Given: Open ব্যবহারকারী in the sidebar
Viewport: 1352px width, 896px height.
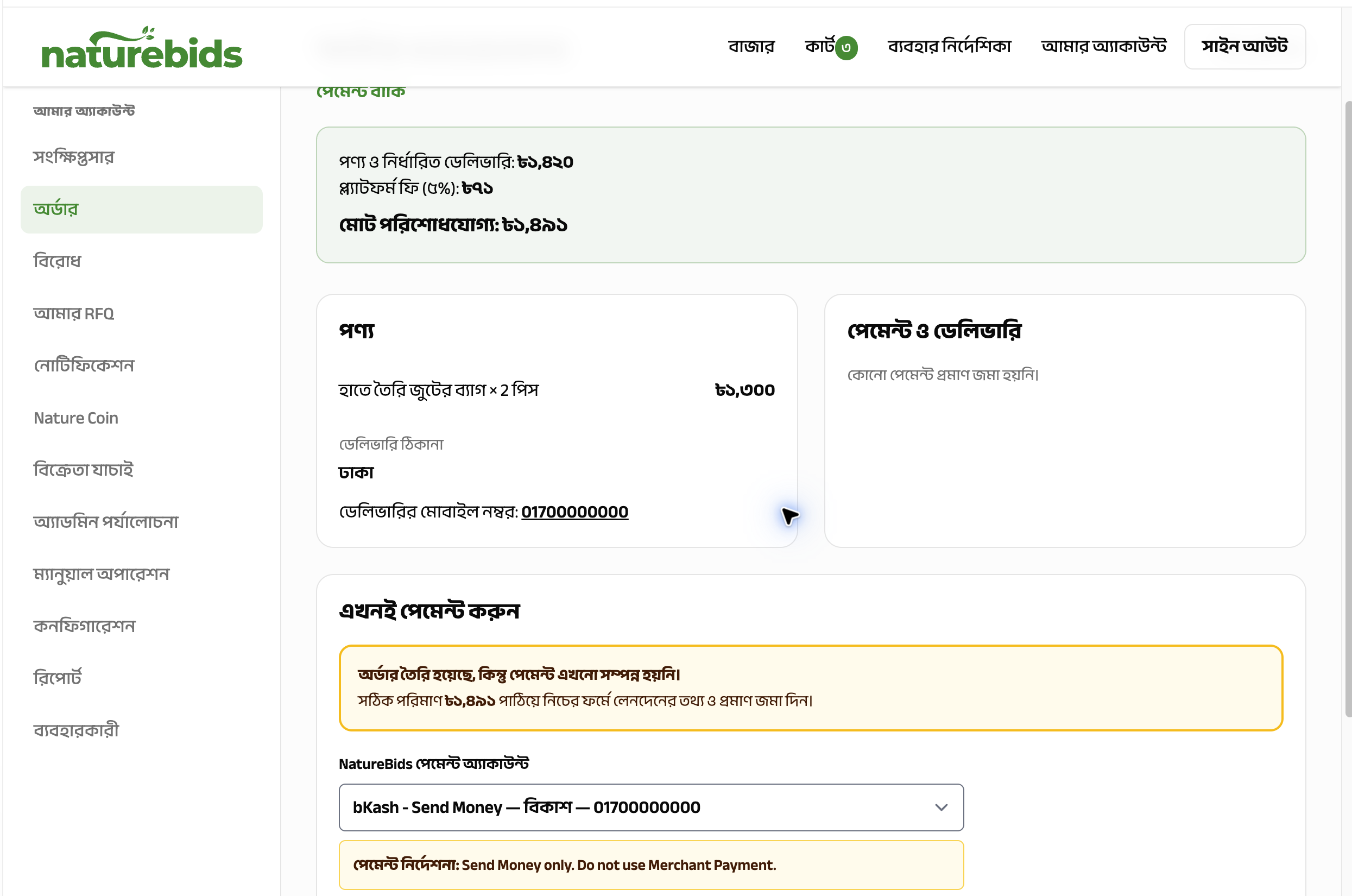Looking at the screenshot, I should click(x=141, y=730).
